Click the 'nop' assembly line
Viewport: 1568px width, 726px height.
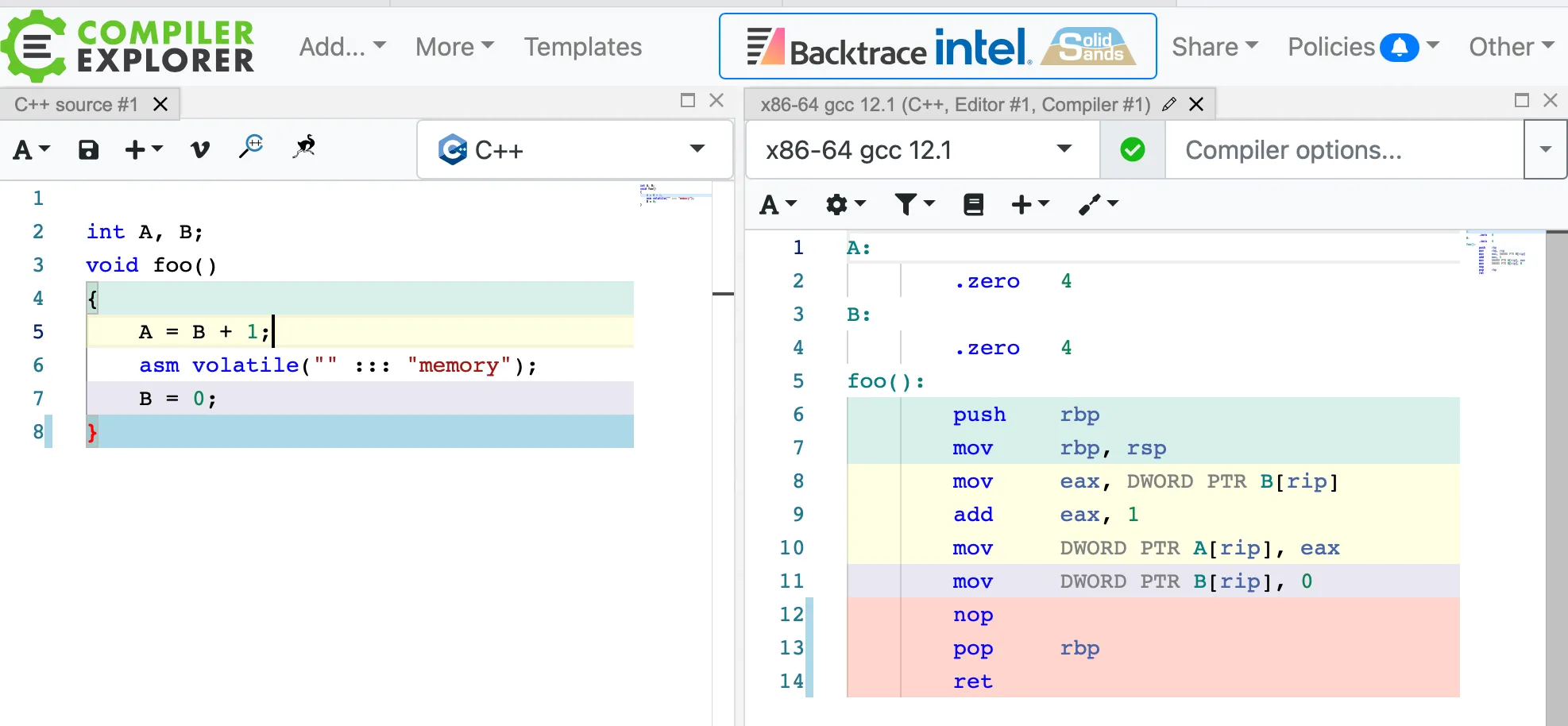click(973, 615)
